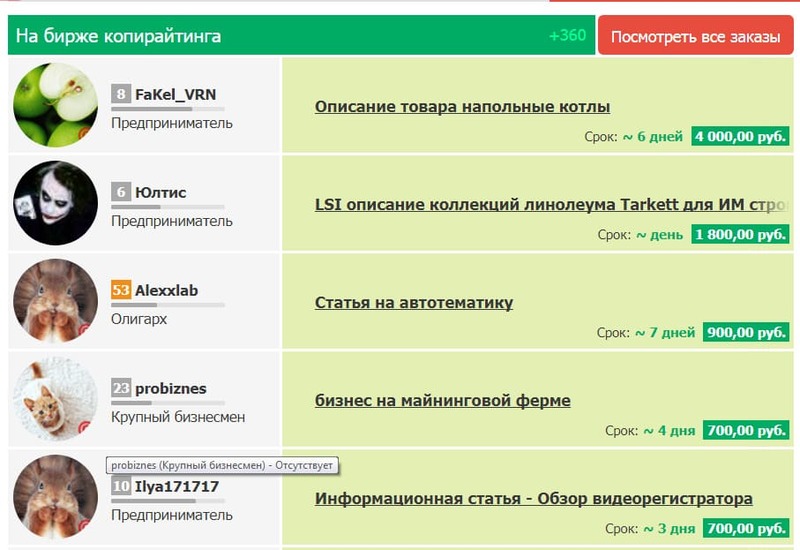Click rating badge 10 beside Ilya171717

121,486
